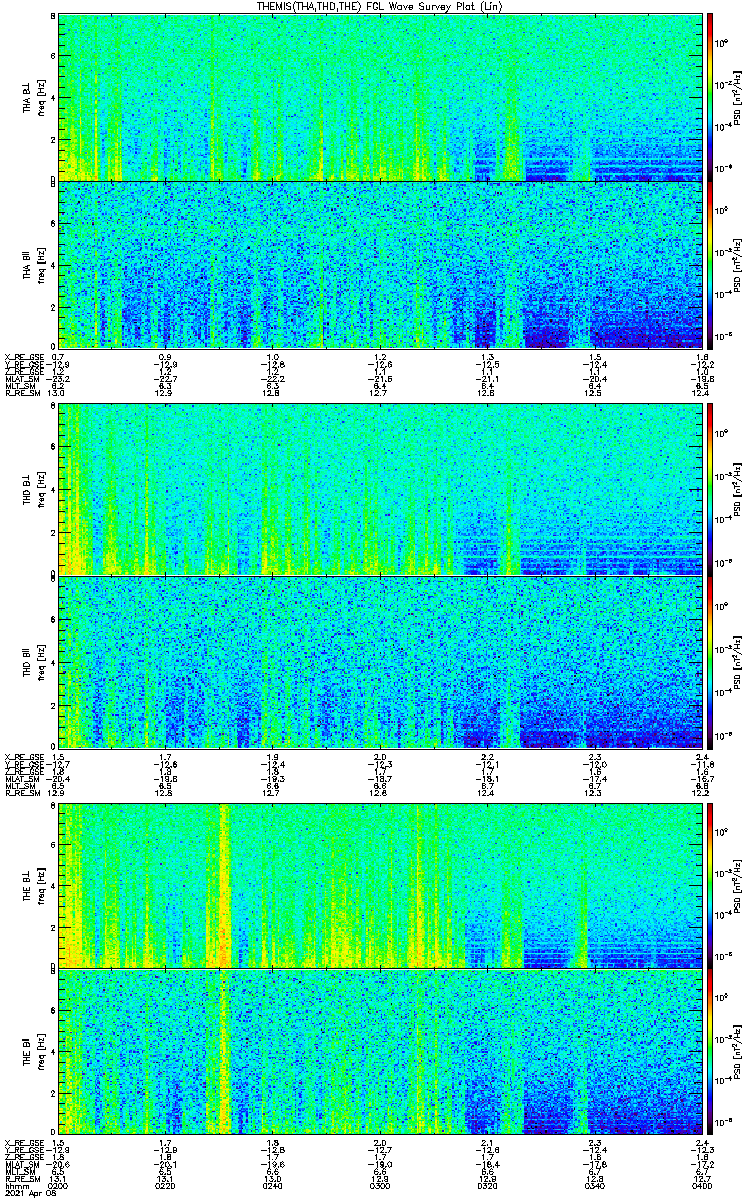Image resolution: width=750 pixels, height=1200 pixels.
Task: Click the PSD color bar of THD B-perpendicular
Action: point(710,490)
